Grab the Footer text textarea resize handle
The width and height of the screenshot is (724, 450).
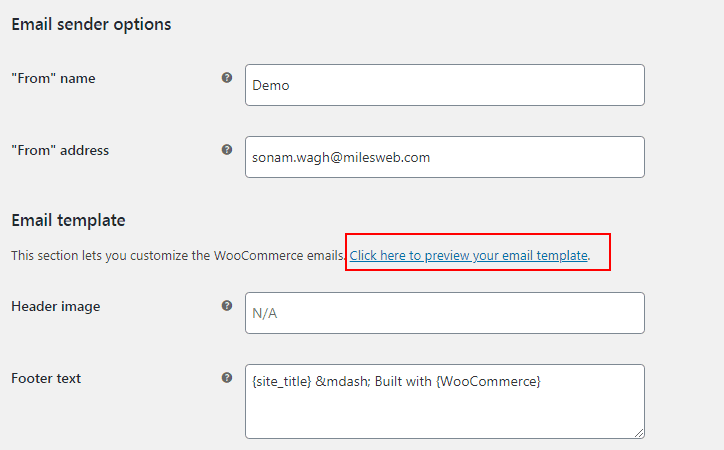[639, 433]
